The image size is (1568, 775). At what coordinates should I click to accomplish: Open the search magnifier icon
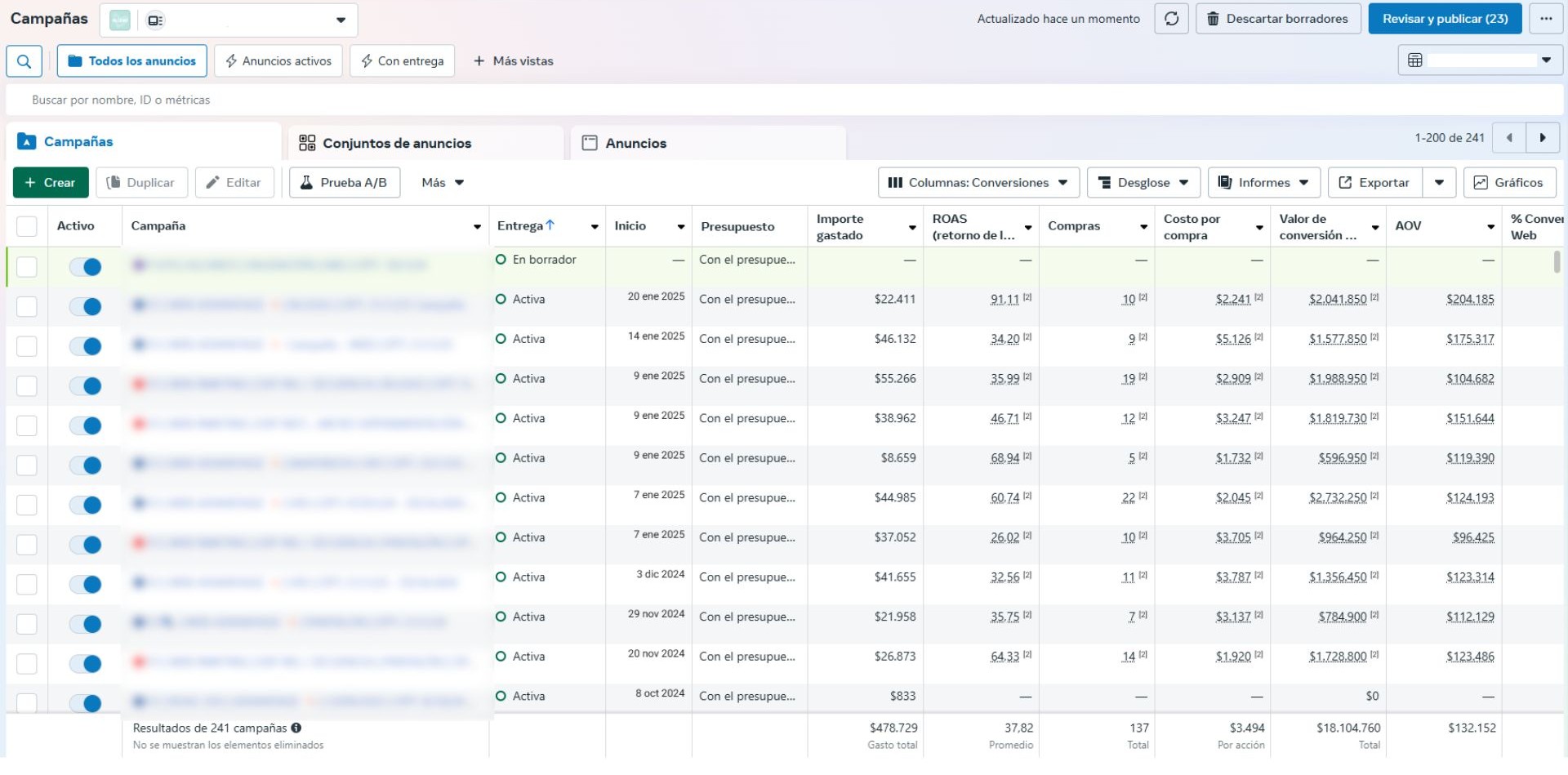click(x=24, y=61)
